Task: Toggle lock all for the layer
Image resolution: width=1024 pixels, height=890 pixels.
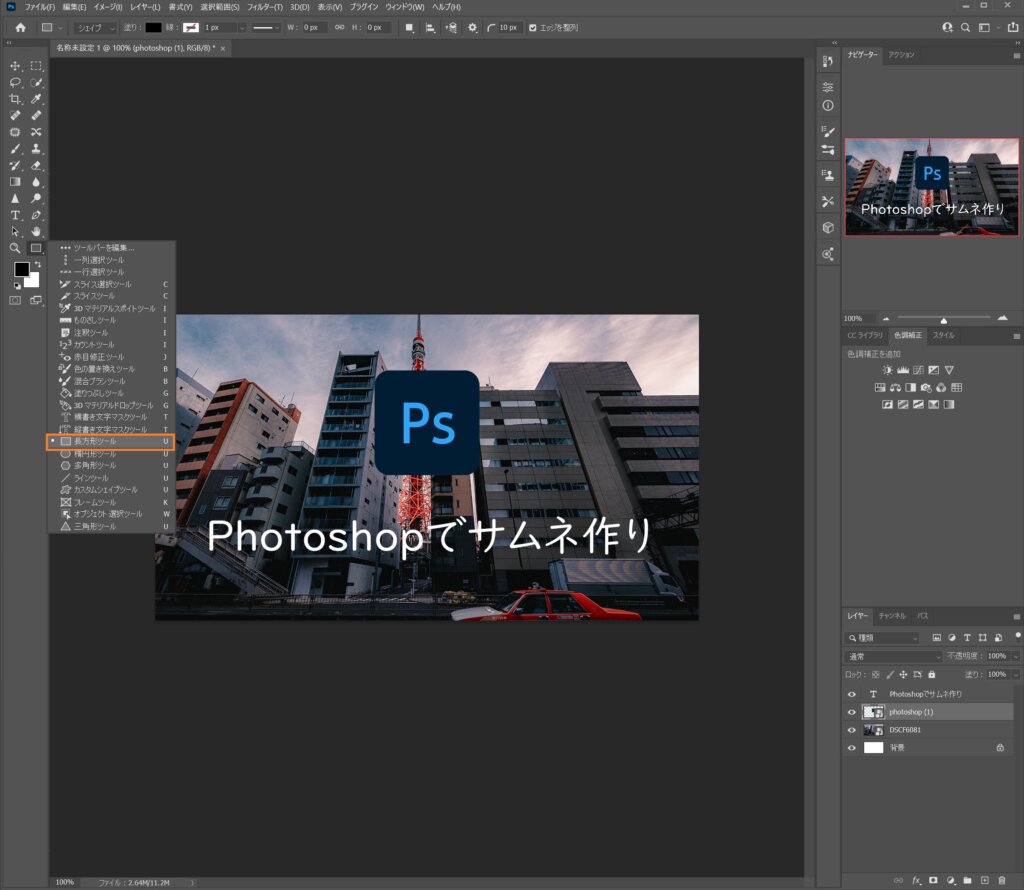Action: pos(932,675)
